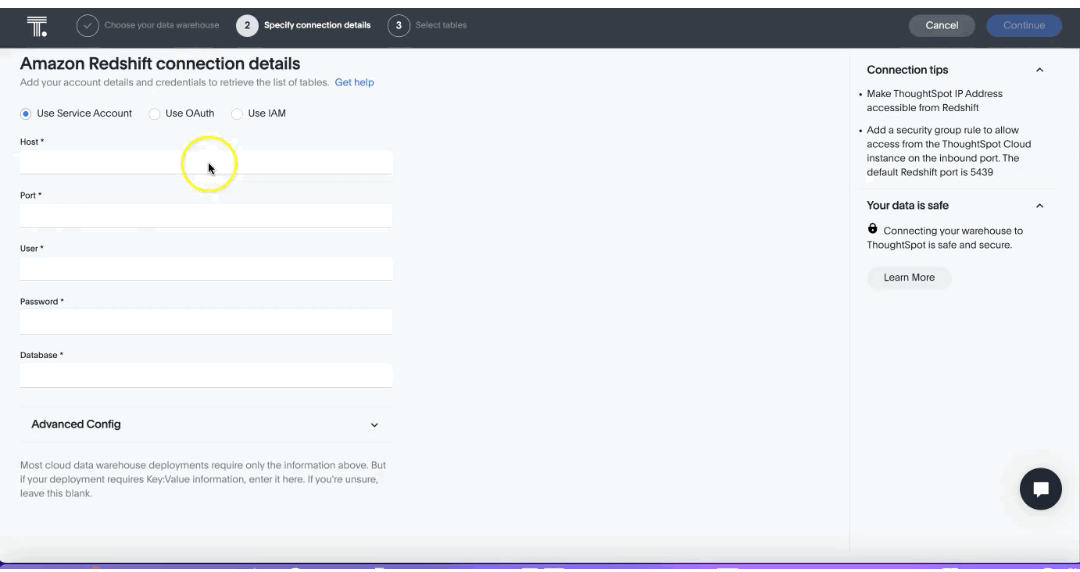Click the lock icon under Your data is safe

(873, 229)
